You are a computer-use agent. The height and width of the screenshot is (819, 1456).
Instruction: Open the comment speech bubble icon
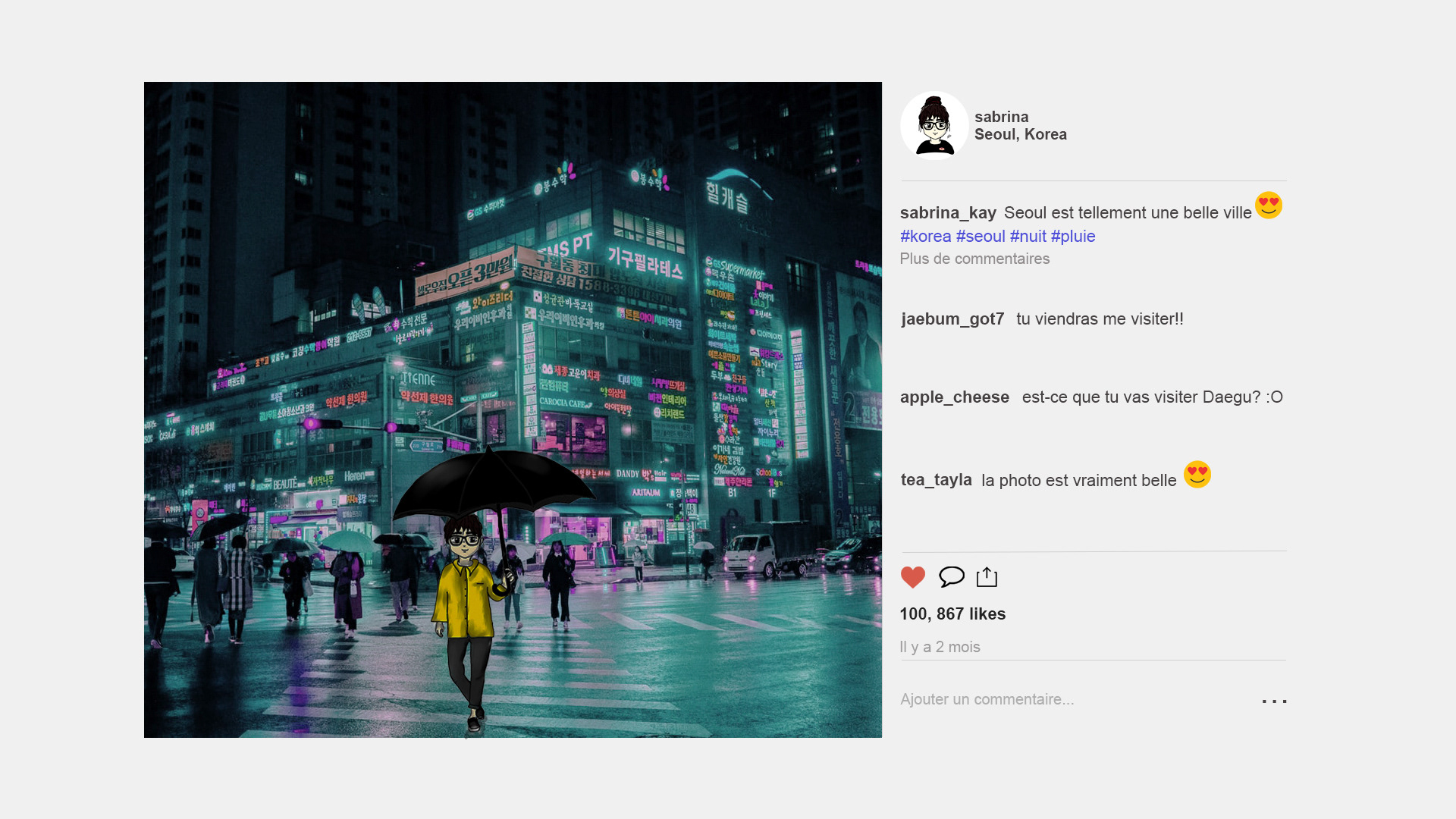click(x=952, y=577)
